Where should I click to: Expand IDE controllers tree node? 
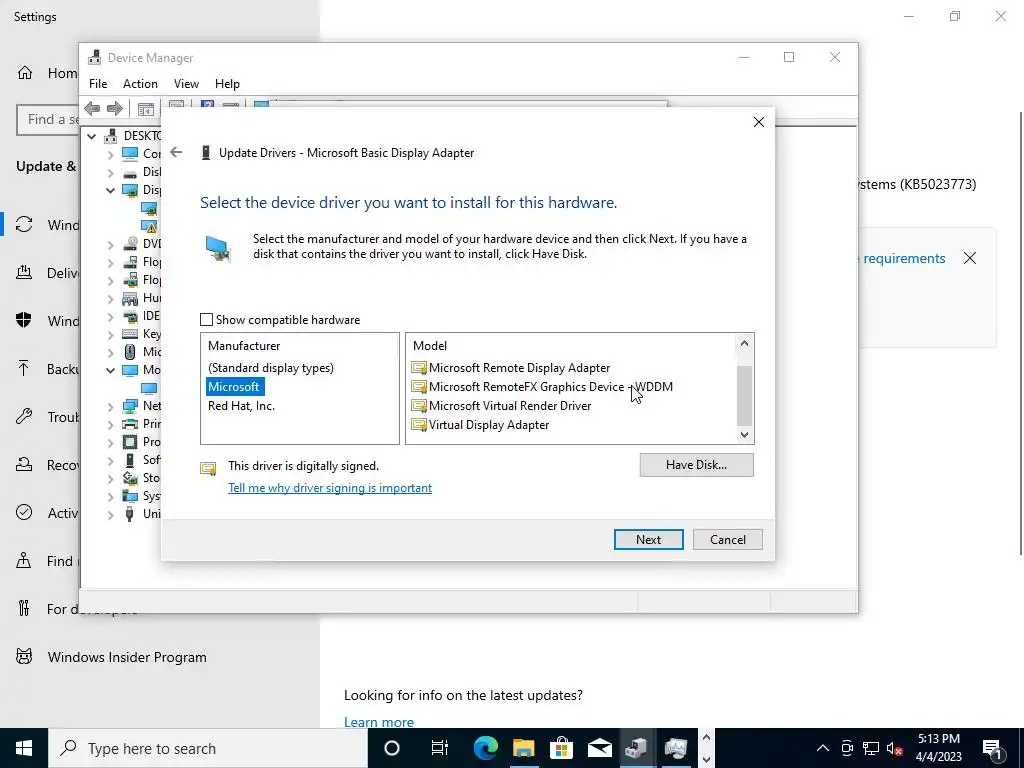pos(110,316)
